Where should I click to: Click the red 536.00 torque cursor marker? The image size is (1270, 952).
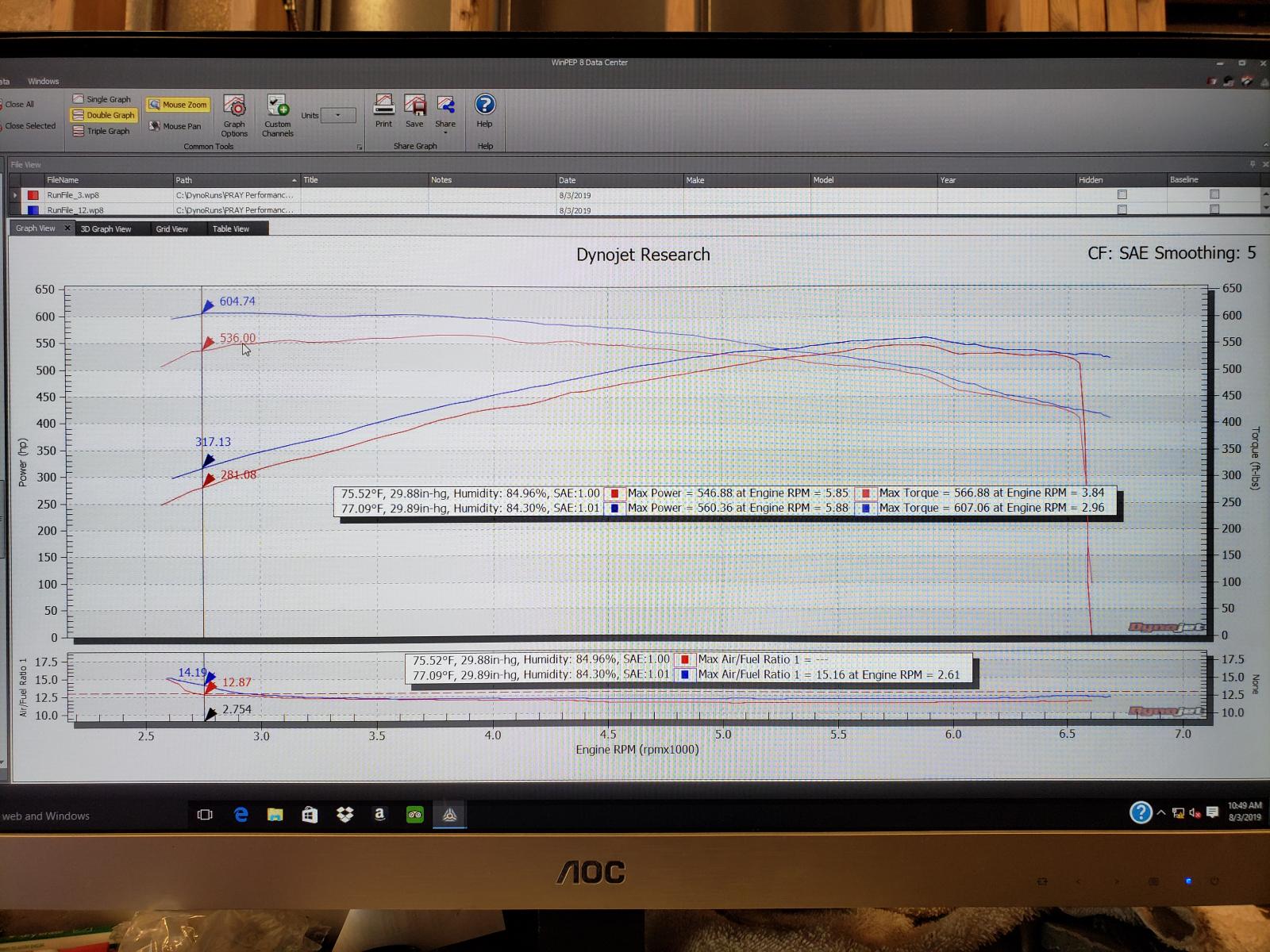pos(207,343)
